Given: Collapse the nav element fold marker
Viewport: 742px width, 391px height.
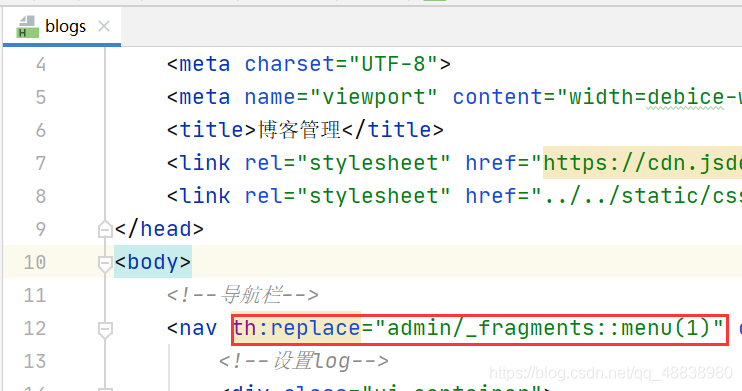Looking at the screenshot, I should coord(105,329).
